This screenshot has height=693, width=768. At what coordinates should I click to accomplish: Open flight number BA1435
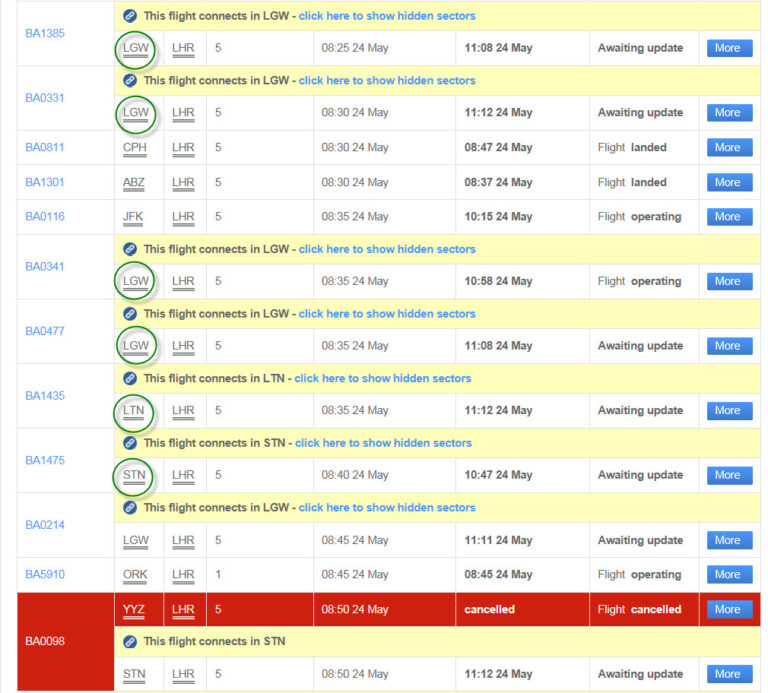[45, 396]
